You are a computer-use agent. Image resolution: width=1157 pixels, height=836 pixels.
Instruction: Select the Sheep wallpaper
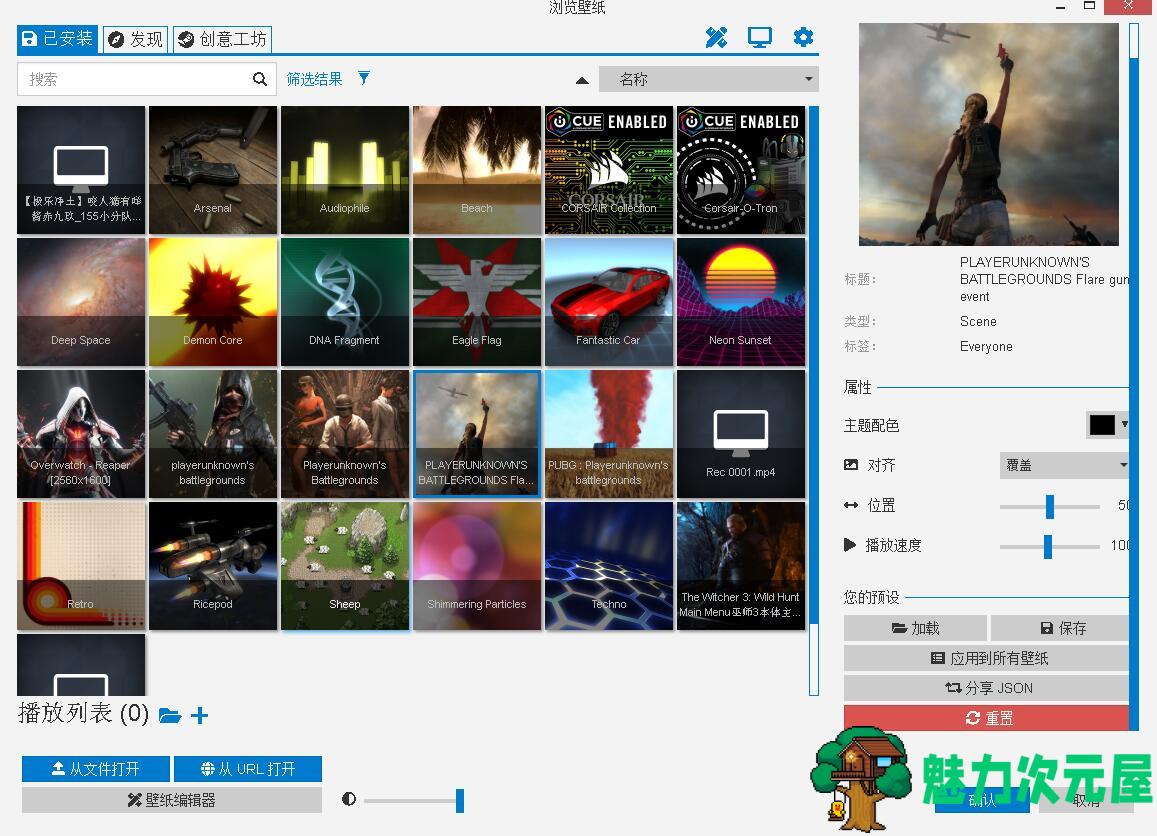point(345,566)
